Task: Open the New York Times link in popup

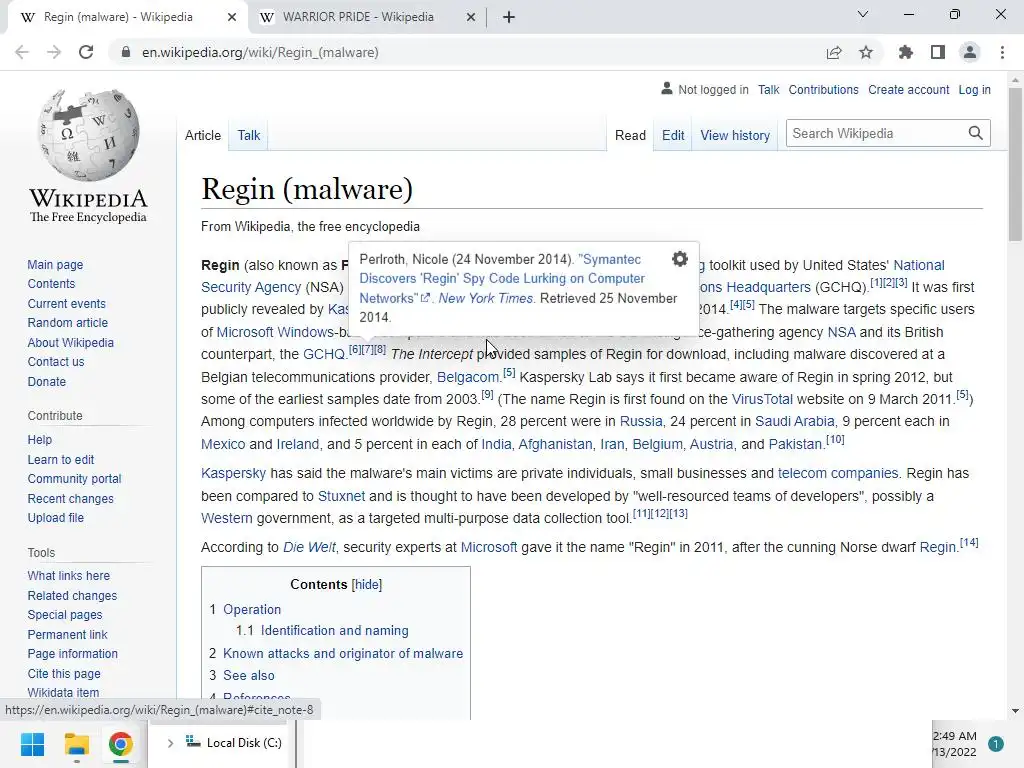Action: (485, 298)
